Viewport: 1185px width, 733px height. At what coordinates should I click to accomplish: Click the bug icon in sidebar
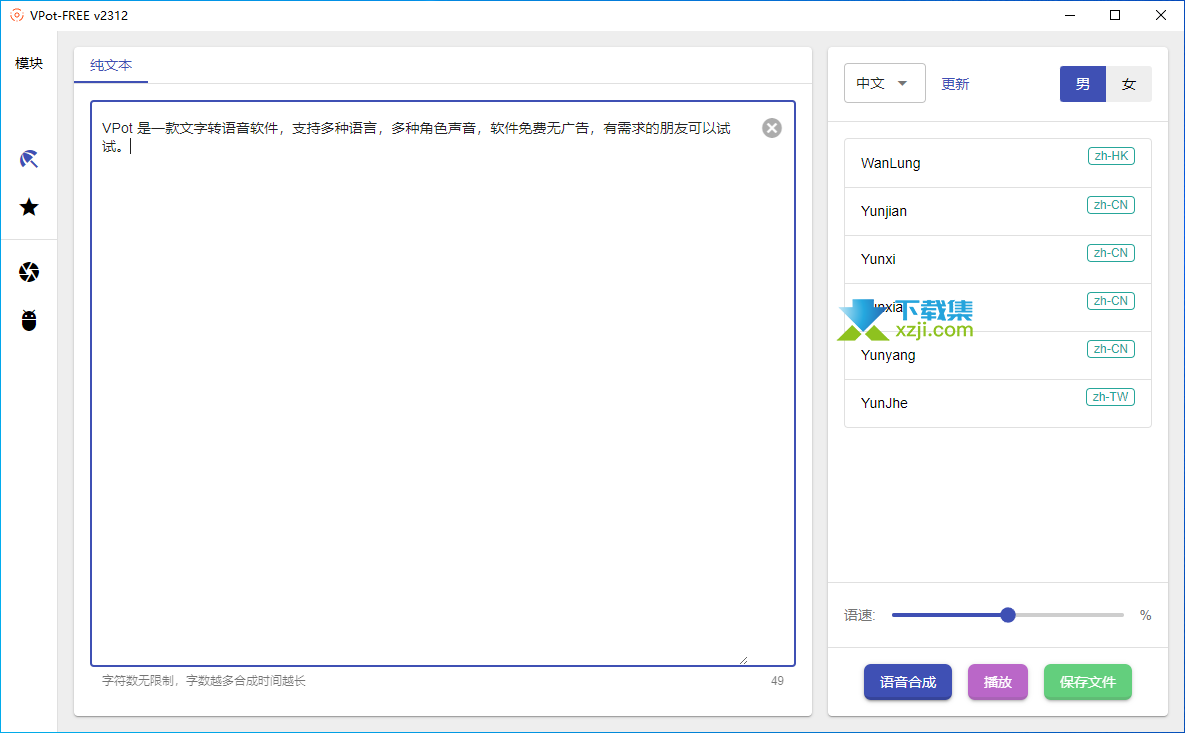click(x=29, y=320)
